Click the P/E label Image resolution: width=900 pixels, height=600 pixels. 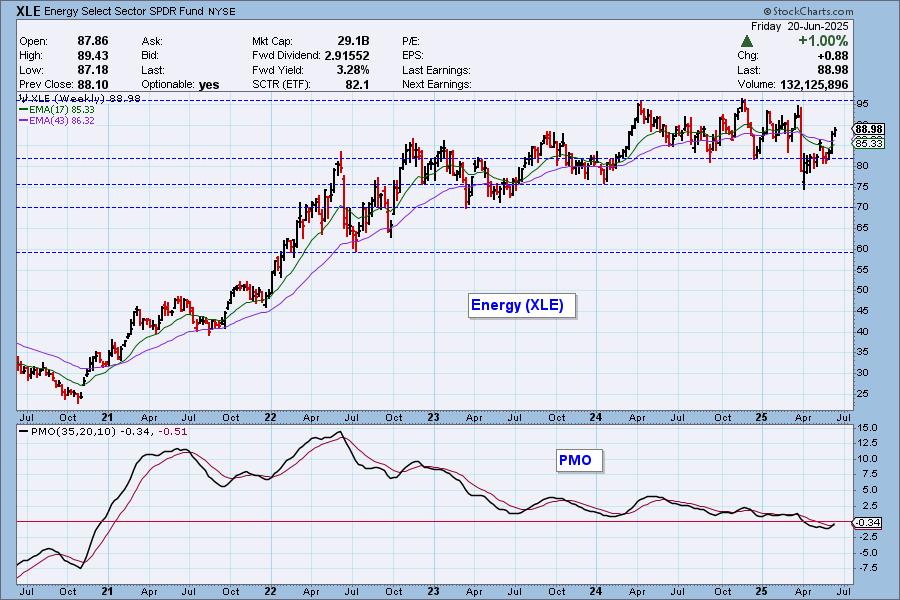point(411,41)
